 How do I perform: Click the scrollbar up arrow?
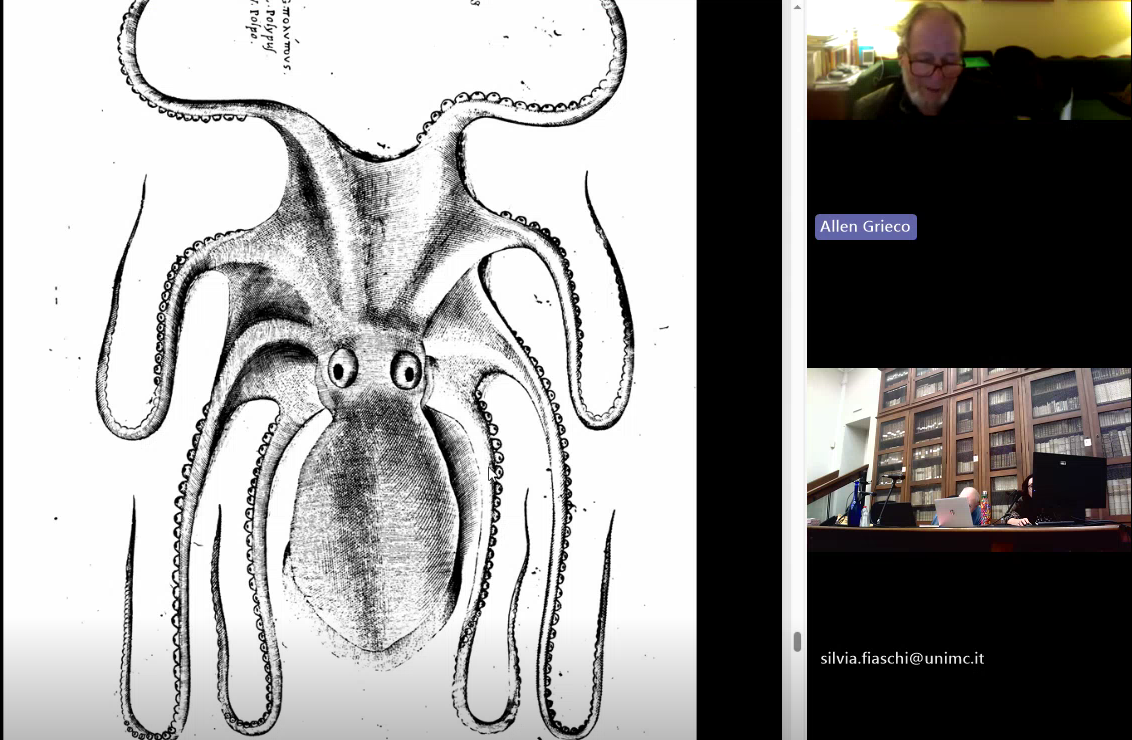797,6
